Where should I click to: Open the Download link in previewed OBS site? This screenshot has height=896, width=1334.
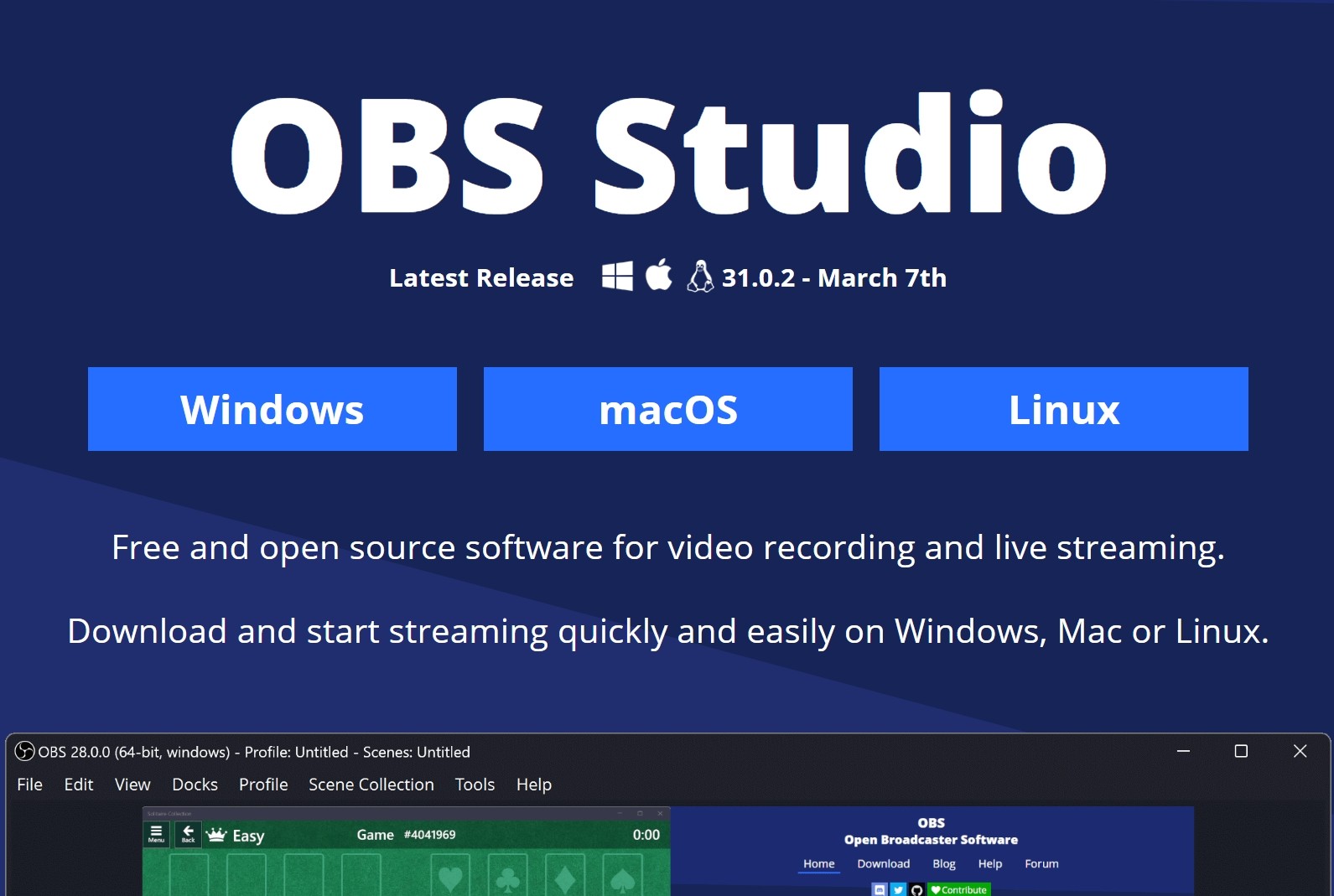pos(884,864)
